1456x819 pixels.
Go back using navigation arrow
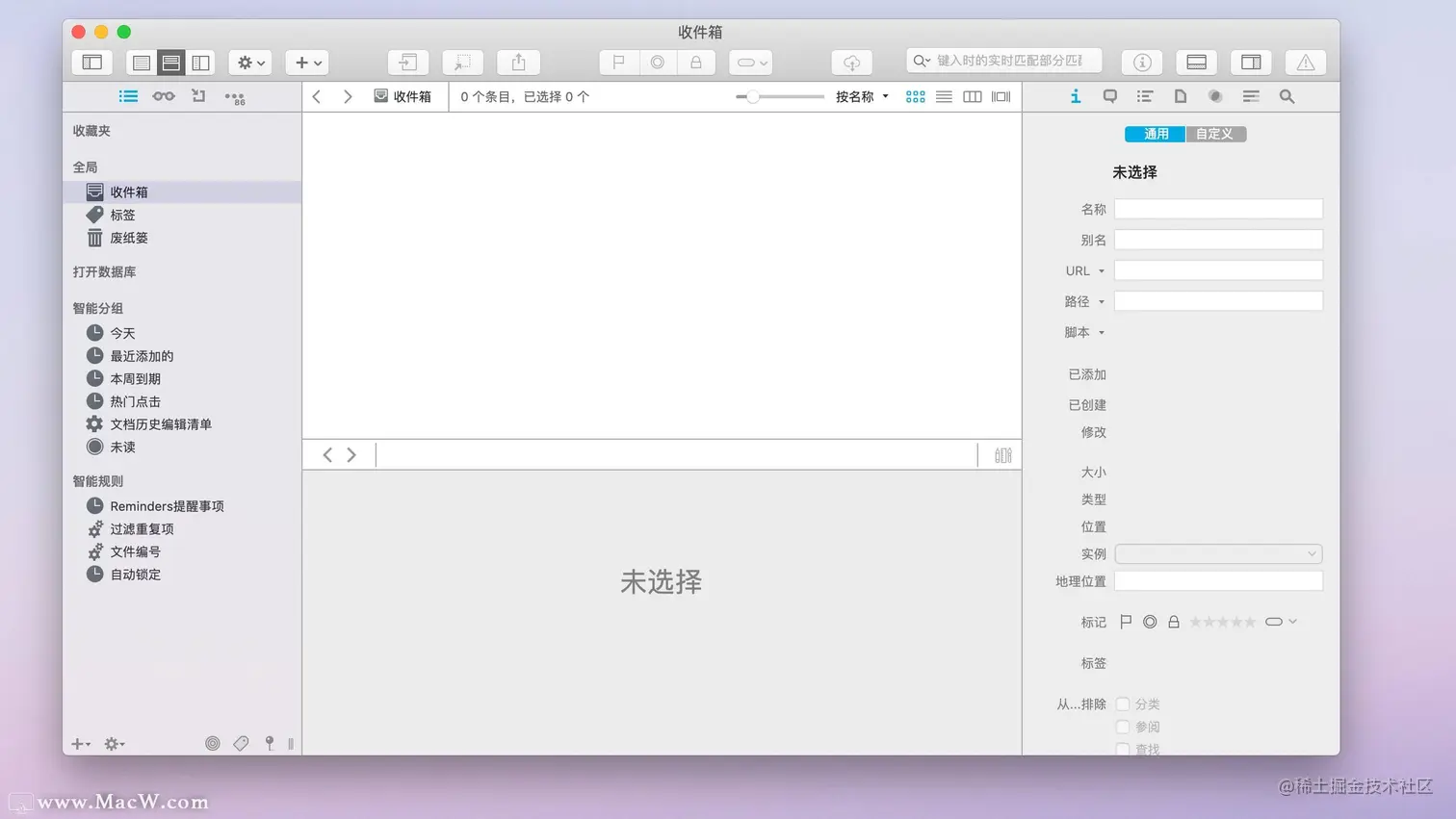(317, 96)
